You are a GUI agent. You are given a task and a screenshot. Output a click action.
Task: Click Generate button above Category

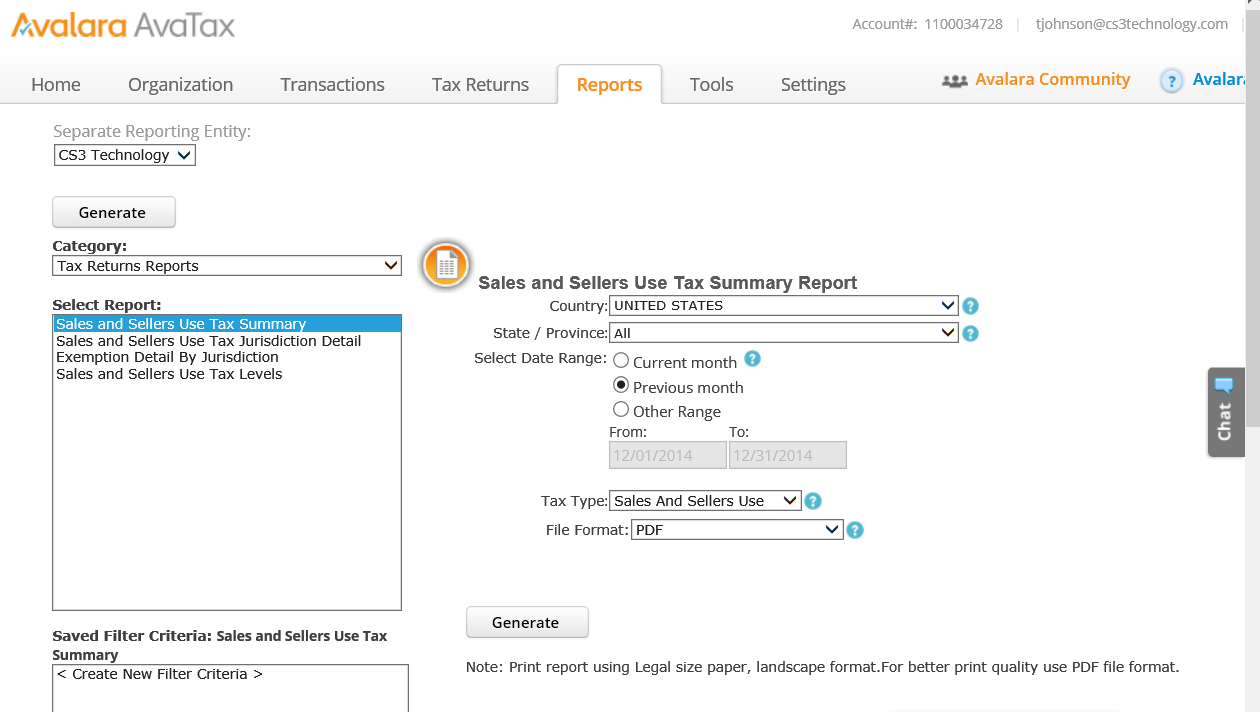[113, 212]
